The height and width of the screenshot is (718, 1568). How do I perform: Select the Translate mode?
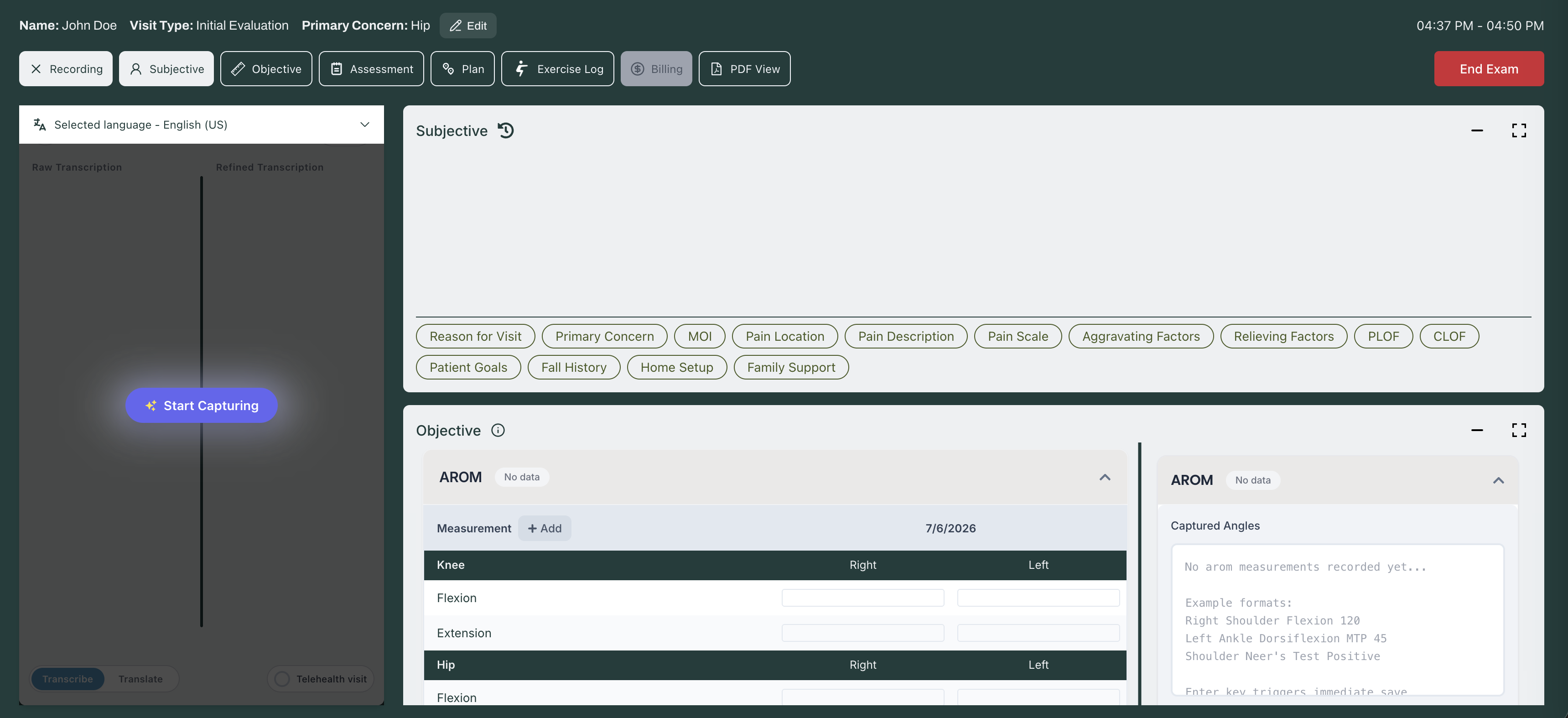pyautogui.click(x=140, y=678)
